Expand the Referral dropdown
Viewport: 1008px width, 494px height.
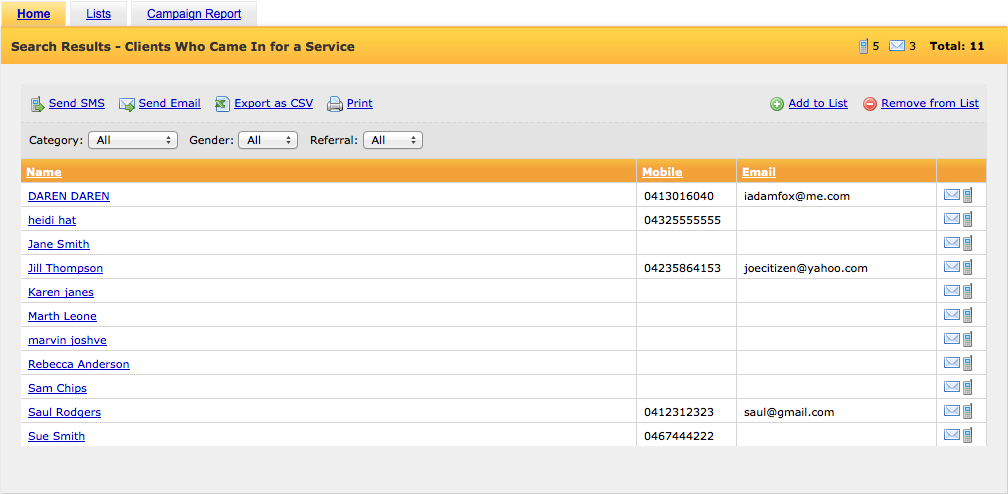pyautogui.click(x=393, y=140)
